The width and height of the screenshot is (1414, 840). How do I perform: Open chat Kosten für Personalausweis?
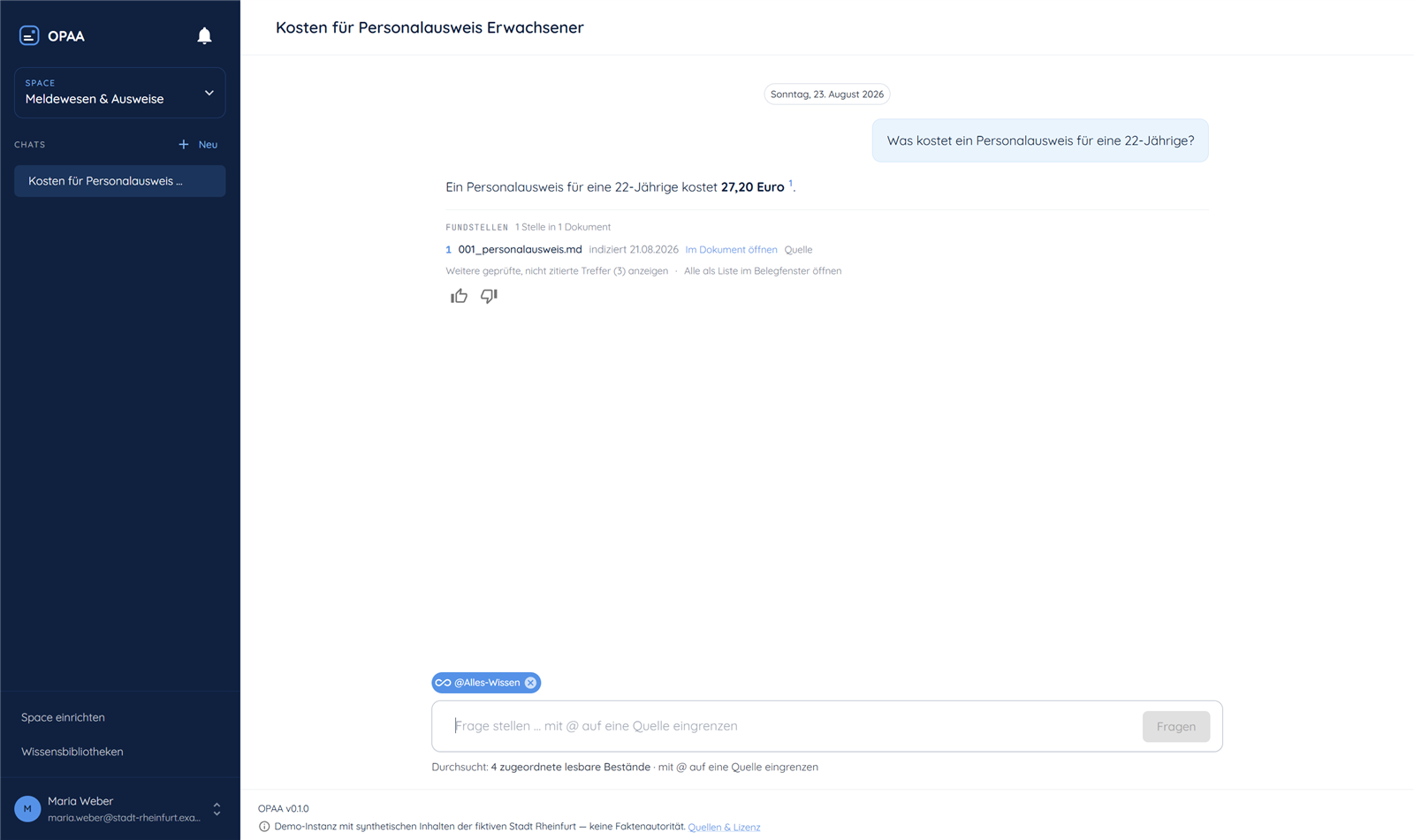point(120,181)
